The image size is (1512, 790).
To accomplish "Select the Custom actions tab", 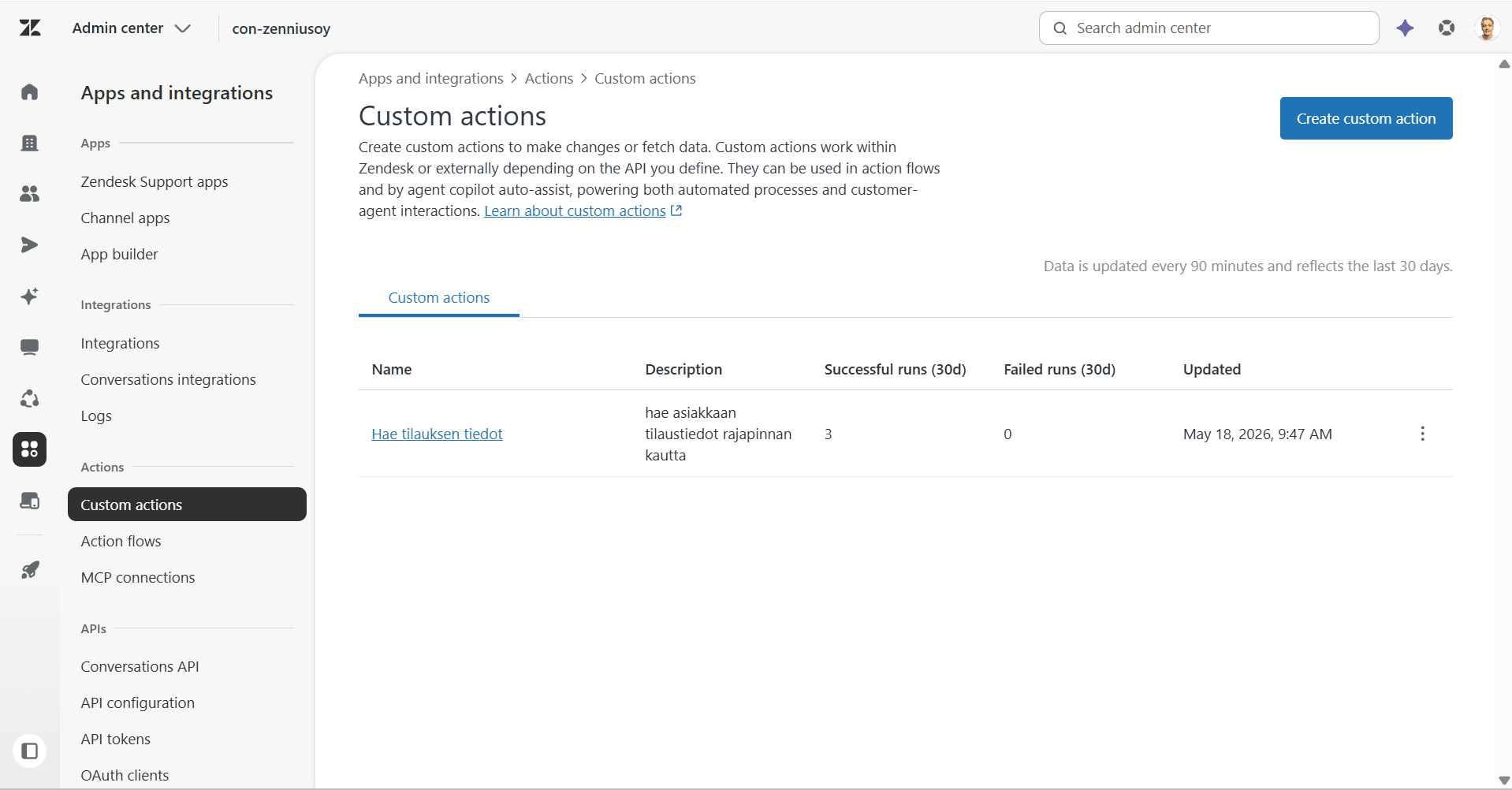I will pos(439,298).
